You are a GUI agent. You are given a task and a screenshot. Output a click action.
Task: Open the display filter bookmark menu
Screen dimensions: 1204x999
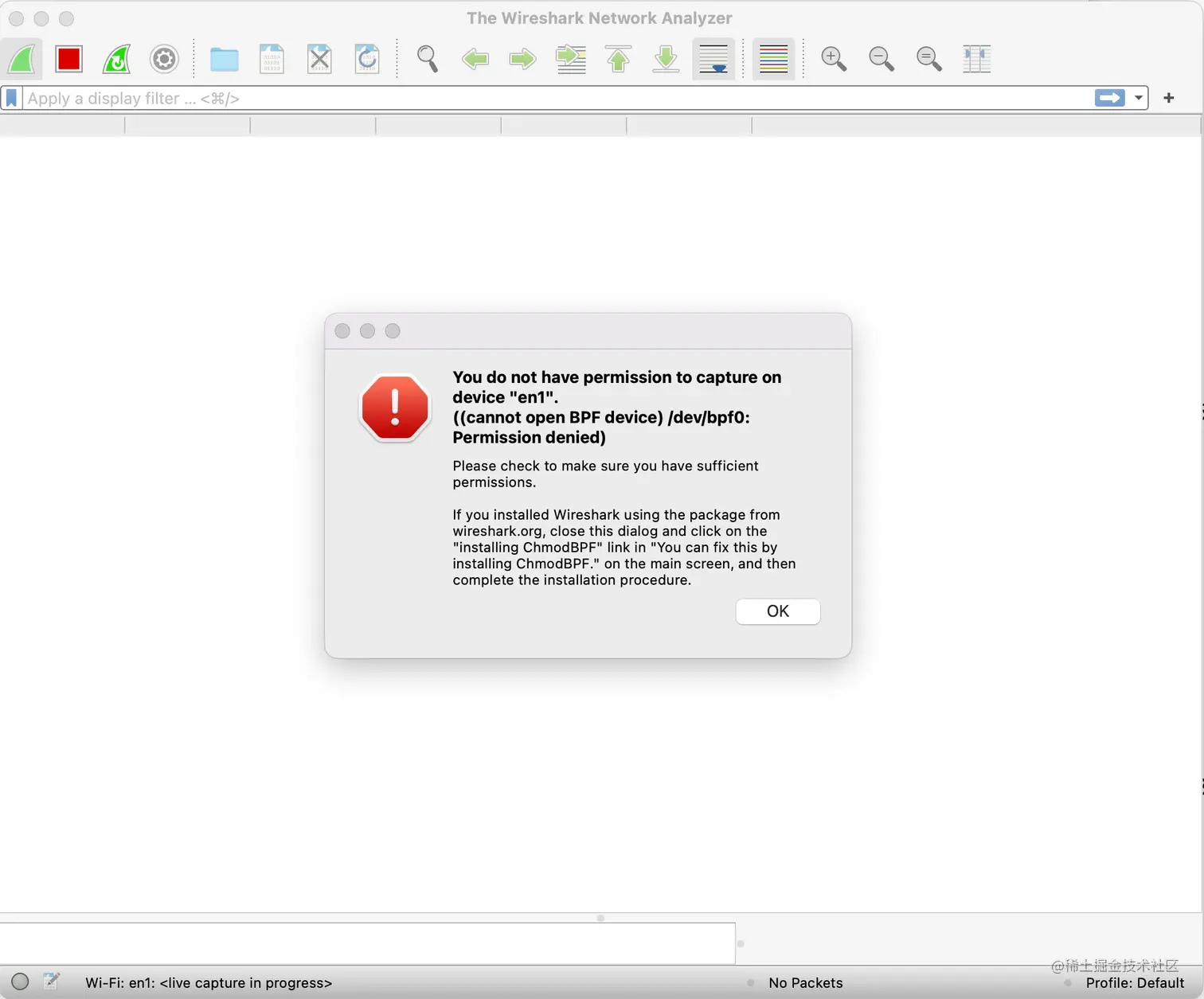pos(12,98)
